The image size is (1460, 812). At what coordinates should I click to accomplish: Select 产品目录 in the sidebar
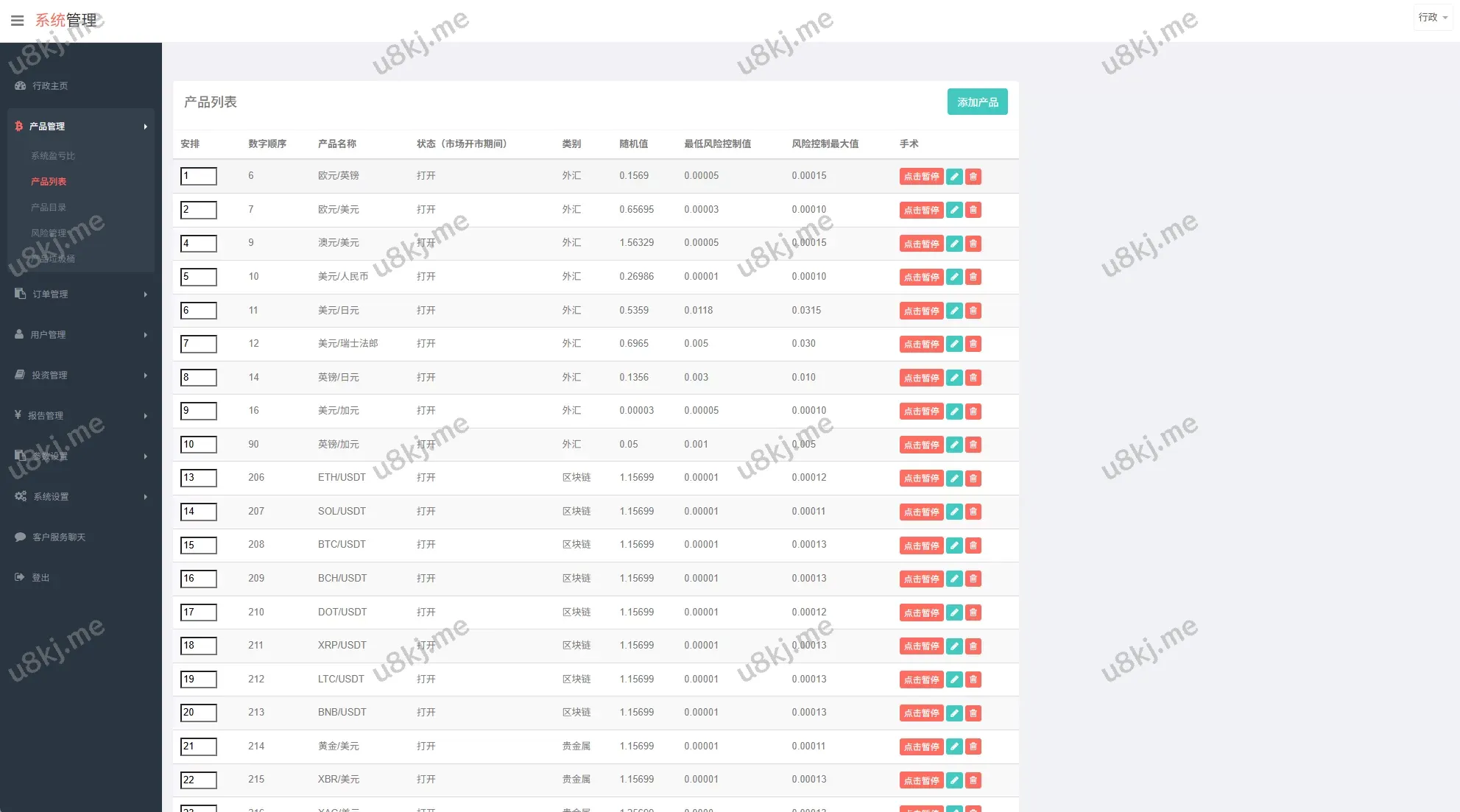49,207
